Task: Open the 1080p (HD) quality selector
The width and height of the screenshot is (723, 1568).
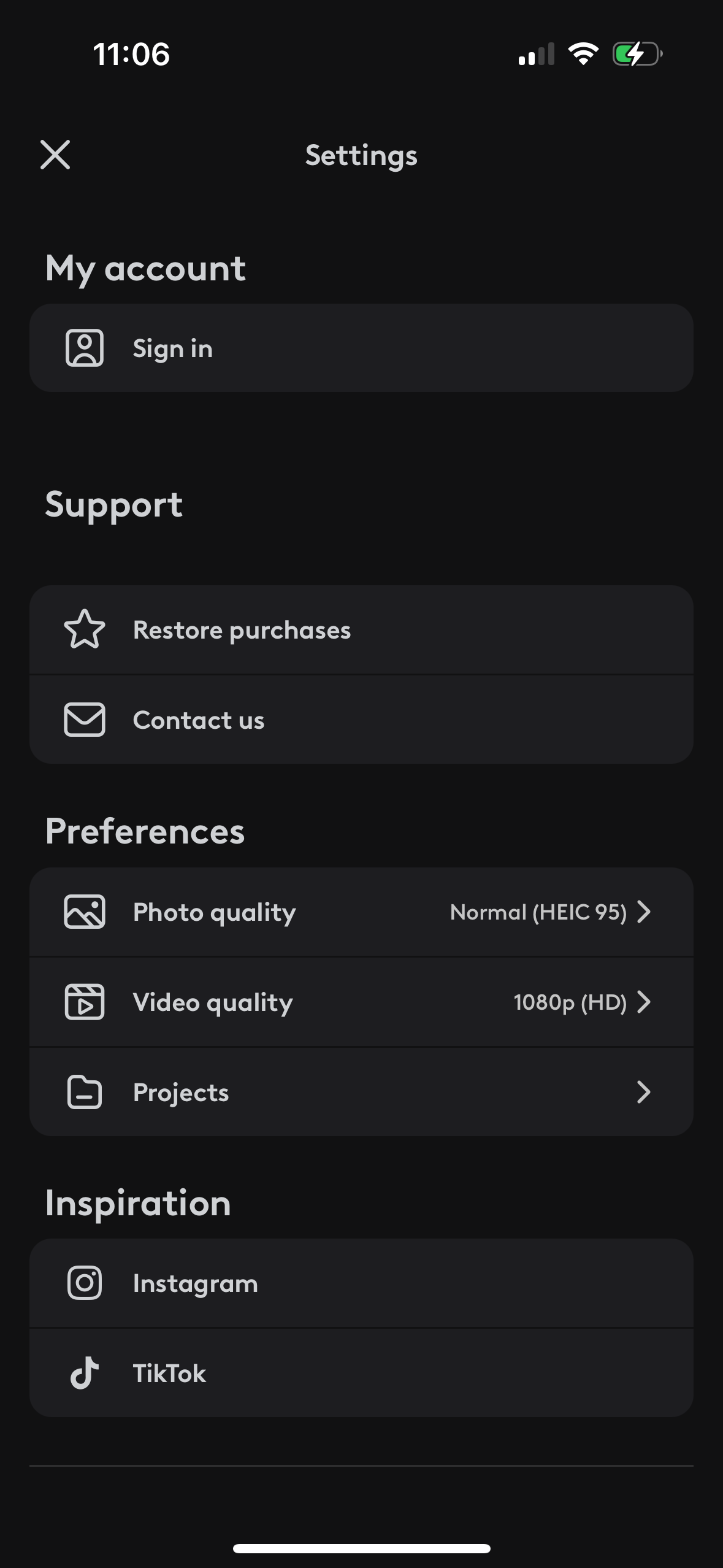Action: [570, 1002]
